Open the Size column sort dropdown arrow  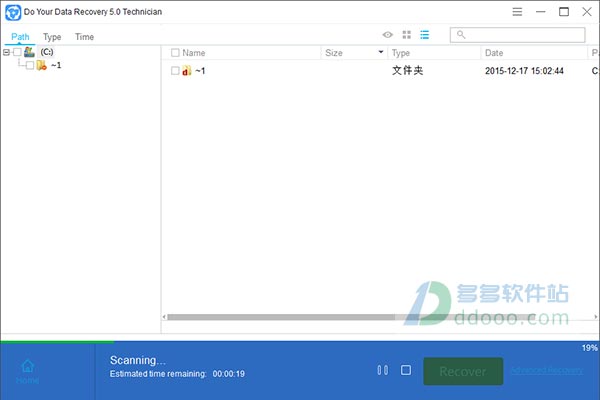click(x=381, y=52)
